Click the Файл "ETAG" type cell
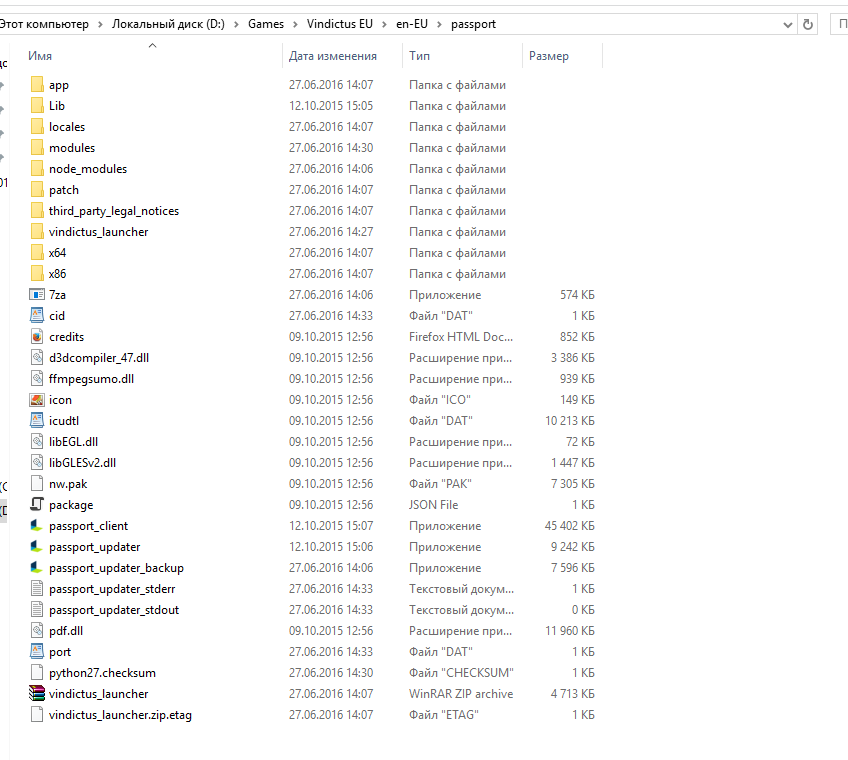This screenshot has height=760, width=848. pyautogui.click(x=444, y=715)
